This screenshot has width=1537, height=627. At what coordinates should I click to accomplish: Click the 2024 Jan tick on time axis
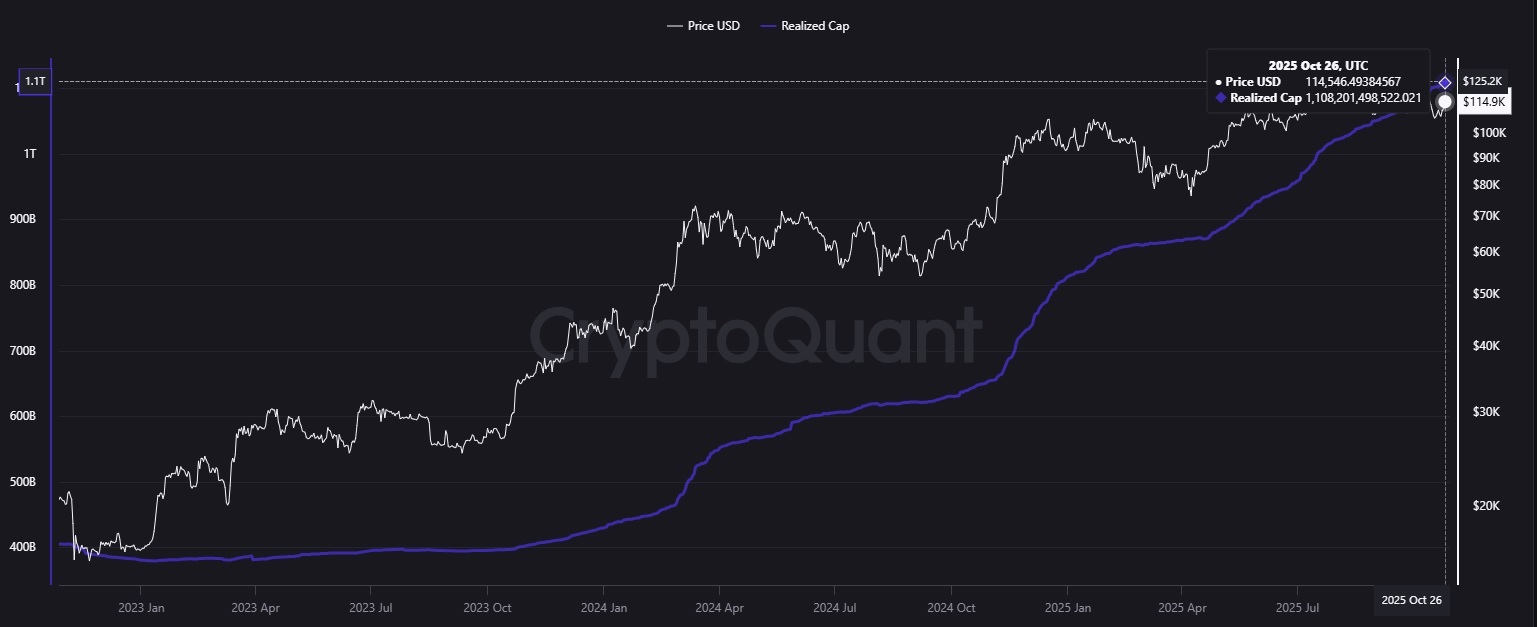603,607
